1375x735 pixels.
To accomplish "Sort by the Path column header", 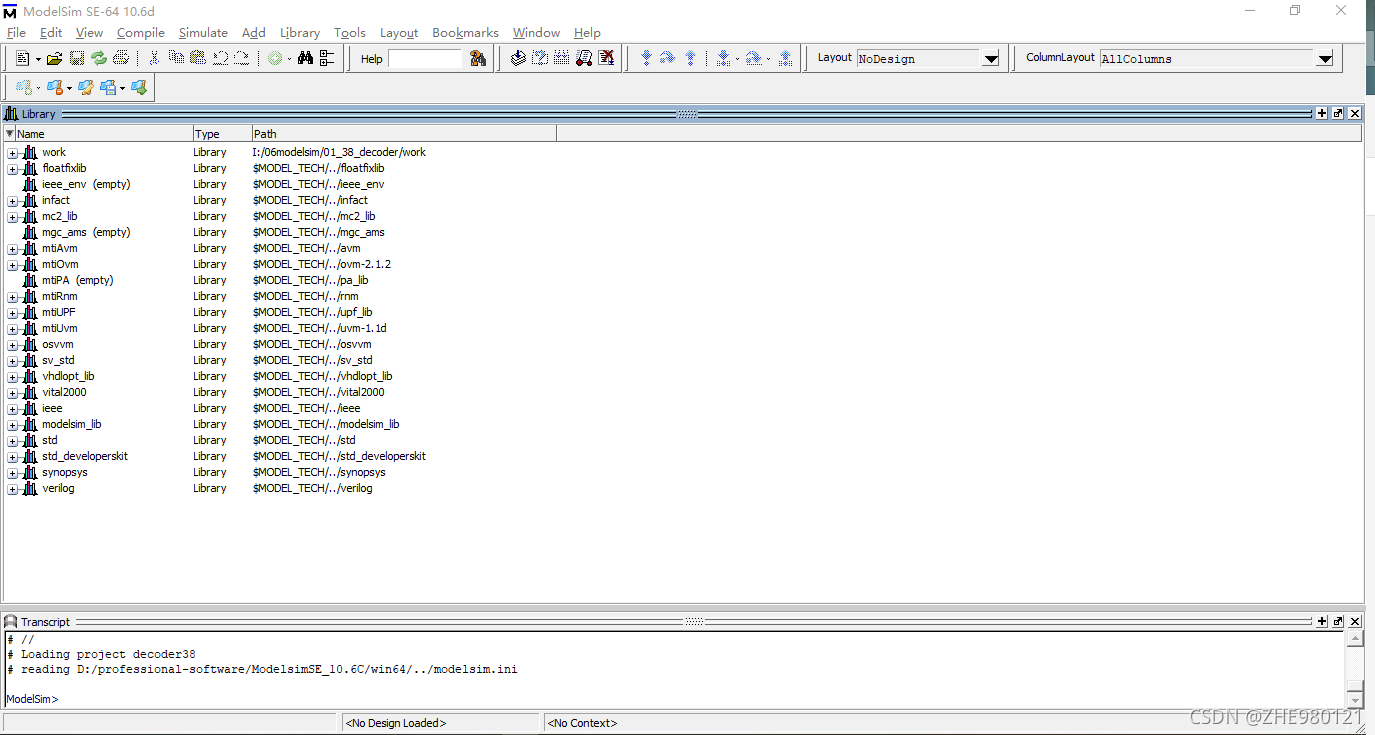I will [x=404, y=134].
